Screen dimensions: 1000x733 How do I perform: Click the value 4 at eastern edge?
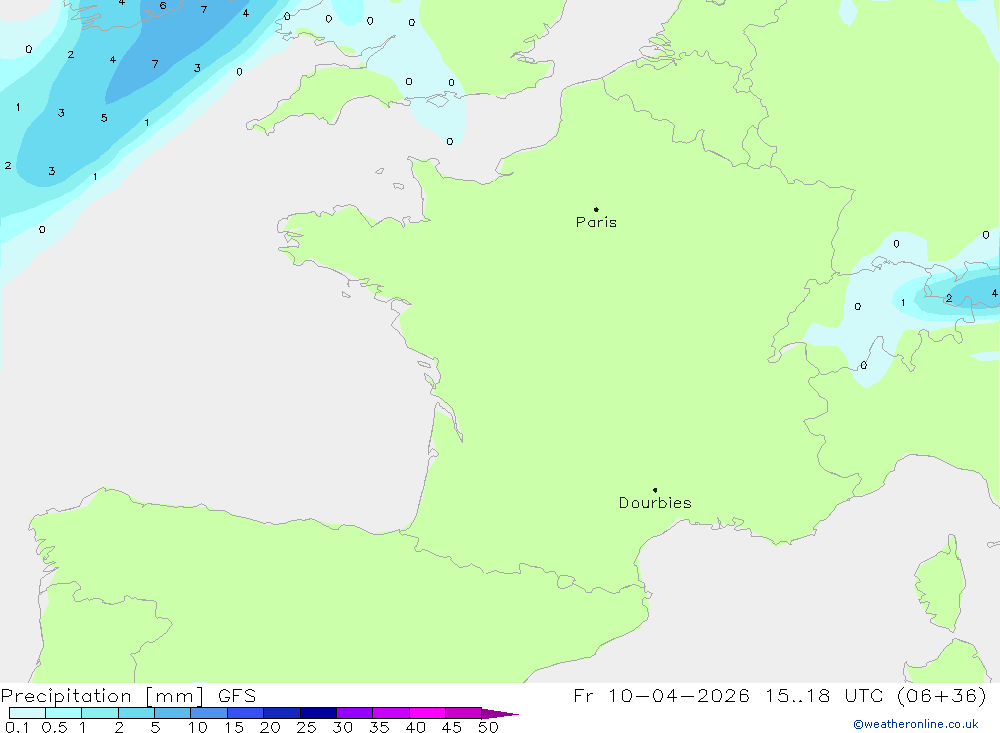(994, 293)
